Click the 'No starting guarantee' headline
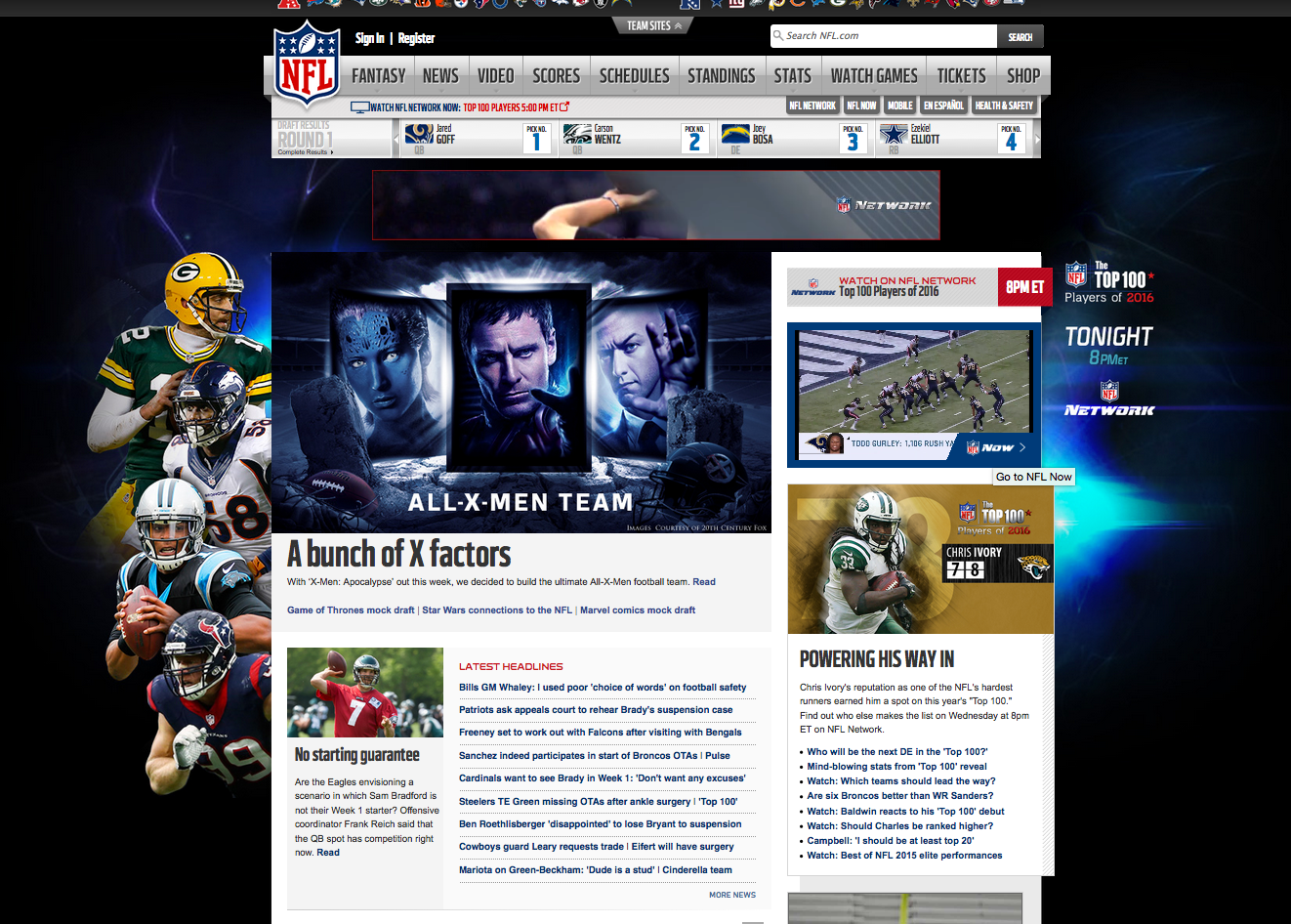 (357, 755)
